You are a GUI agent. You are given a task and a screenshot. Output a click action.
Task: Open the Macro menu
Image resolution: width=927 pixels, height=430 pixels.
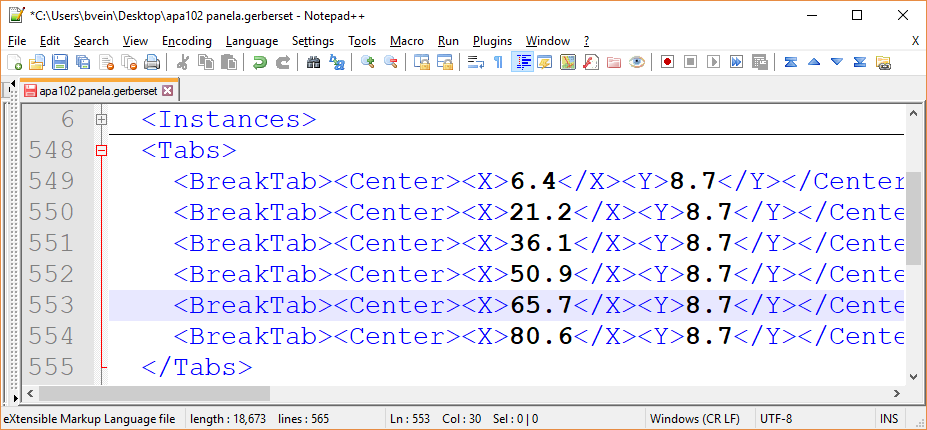coord(407,41)
